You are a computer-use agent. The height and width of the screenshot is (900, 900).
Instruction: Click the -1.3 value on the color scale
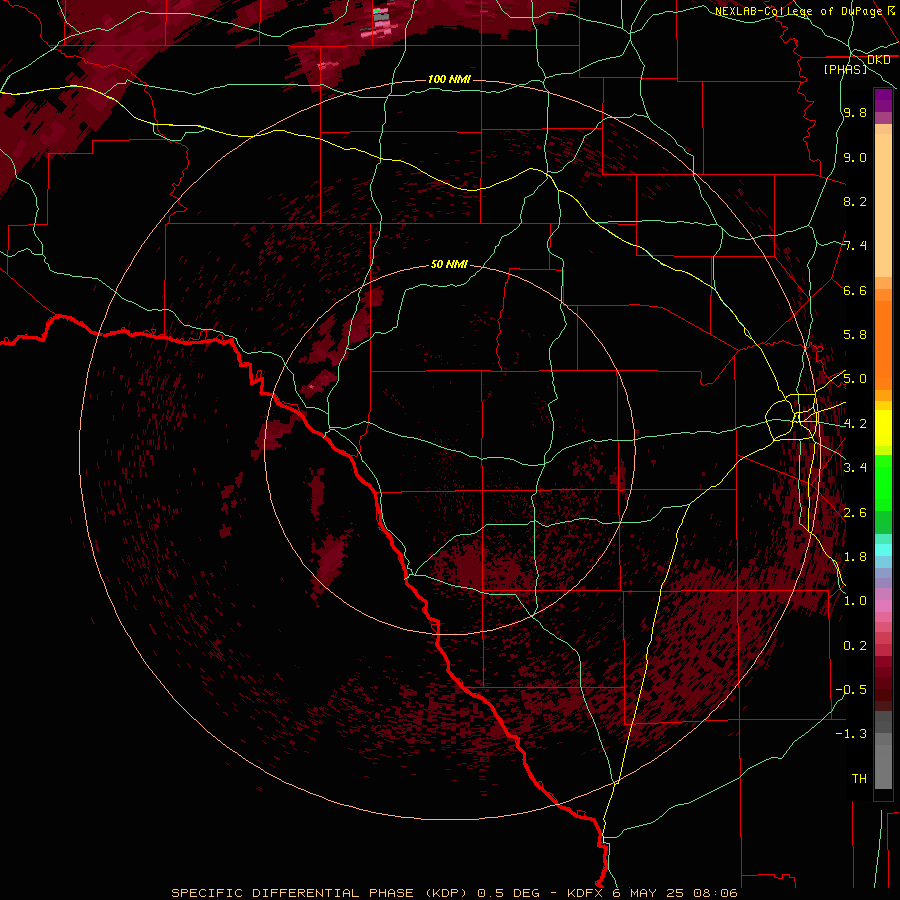pos(851,734)
